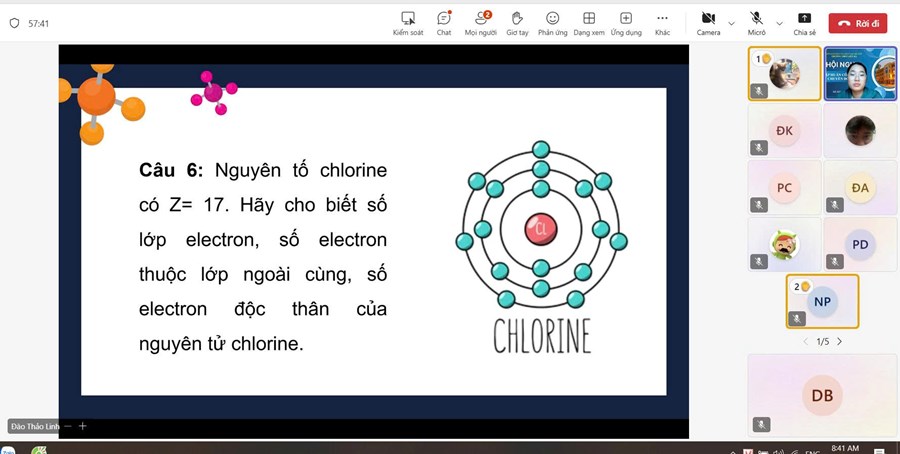Image resolution: width=900 pixels, height=454 pixels.
Task: Select the DB participant tile
Action: tap(822, 395)
